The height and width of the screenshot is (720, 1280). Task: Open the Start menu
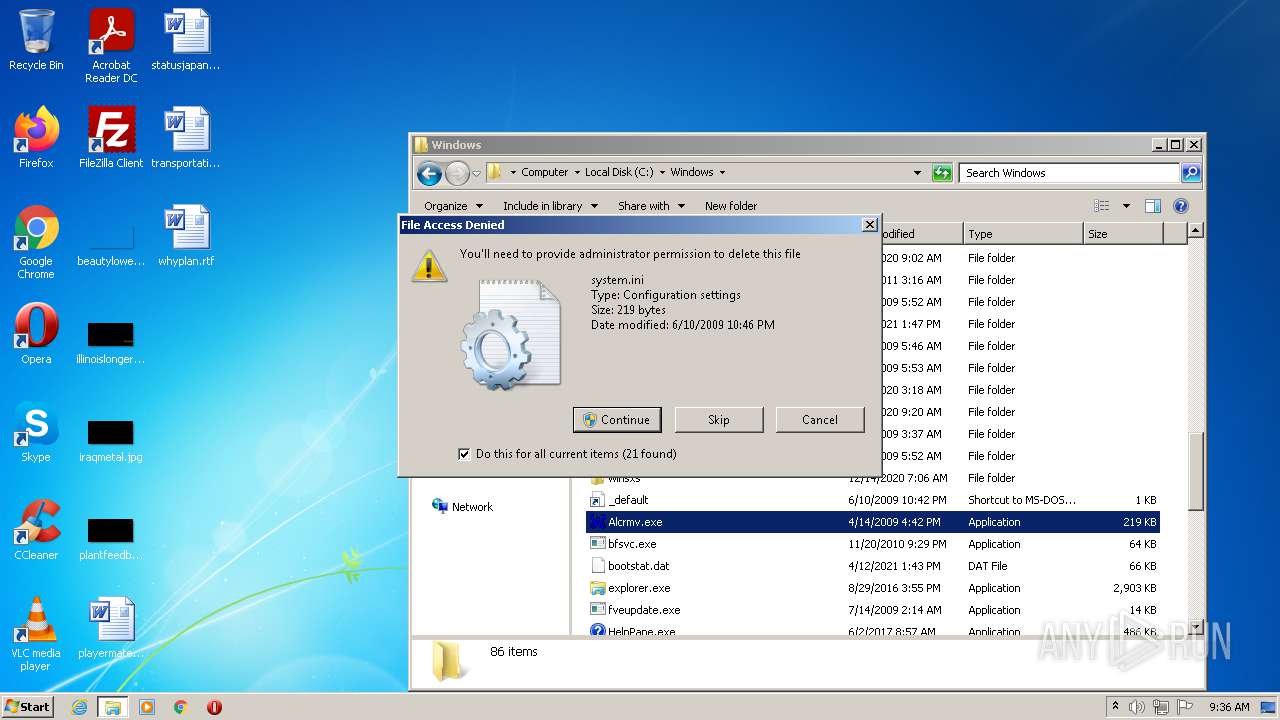tap(28, 707)
